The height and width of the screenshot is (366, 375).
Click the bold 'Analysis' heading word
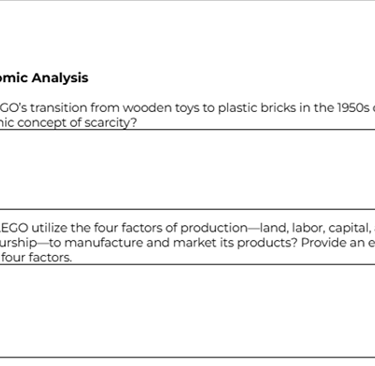60,78
